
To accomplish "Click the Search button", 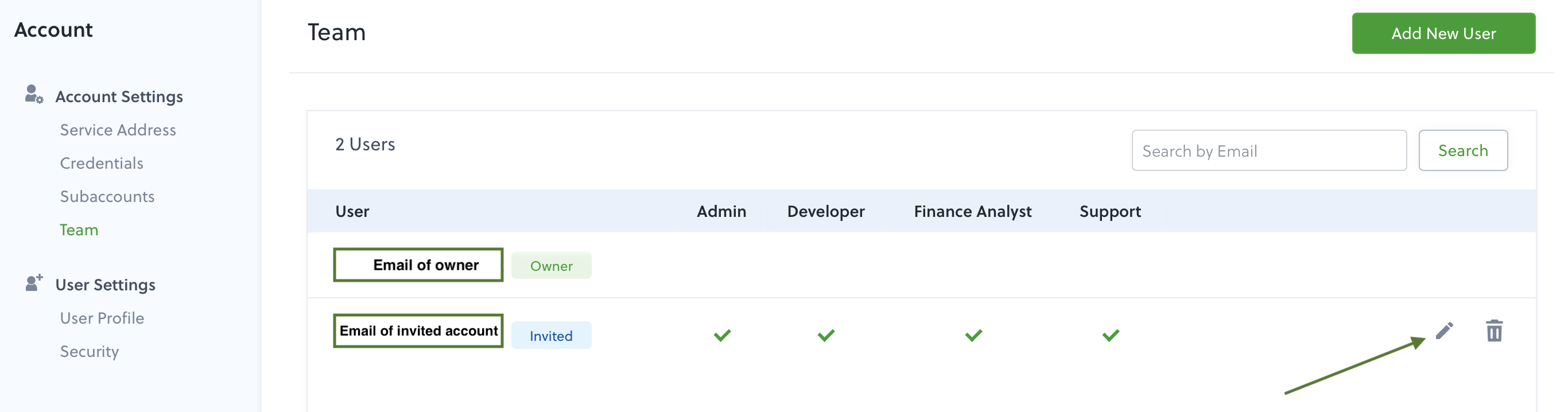I will coord(1463,150).
